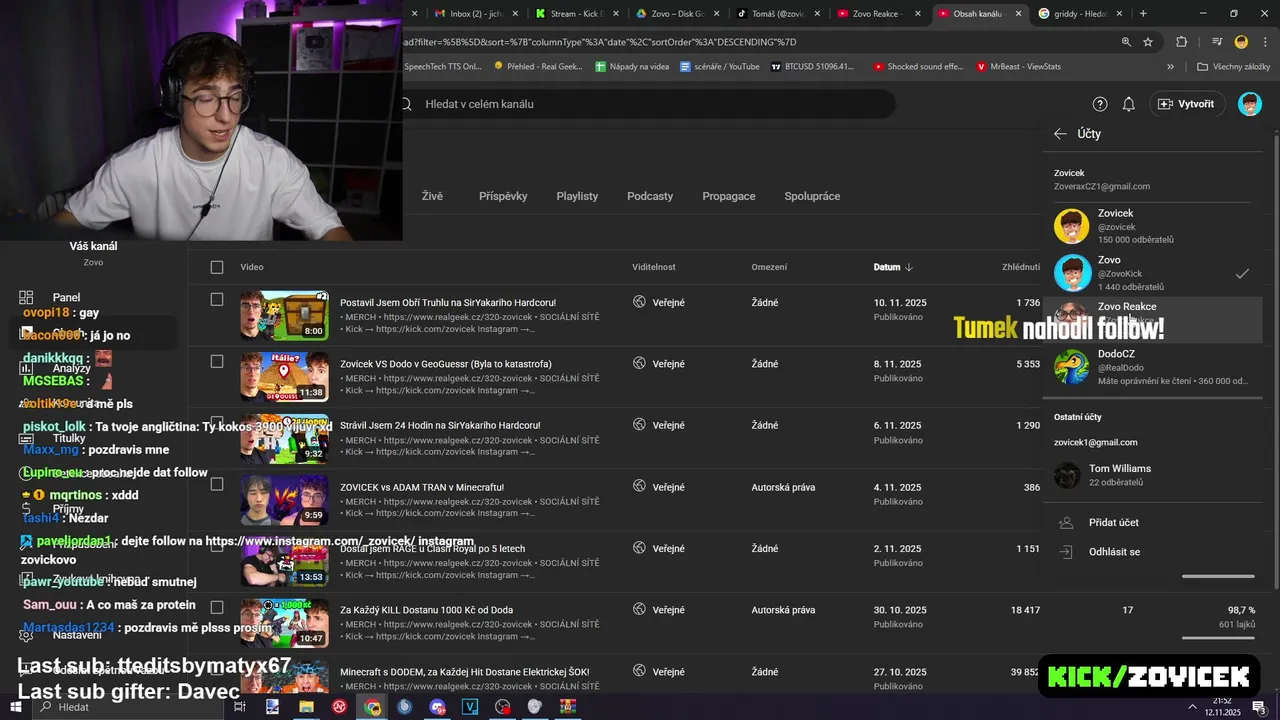Click the Viditelnost column header
1280x720 pixels.
654,267
